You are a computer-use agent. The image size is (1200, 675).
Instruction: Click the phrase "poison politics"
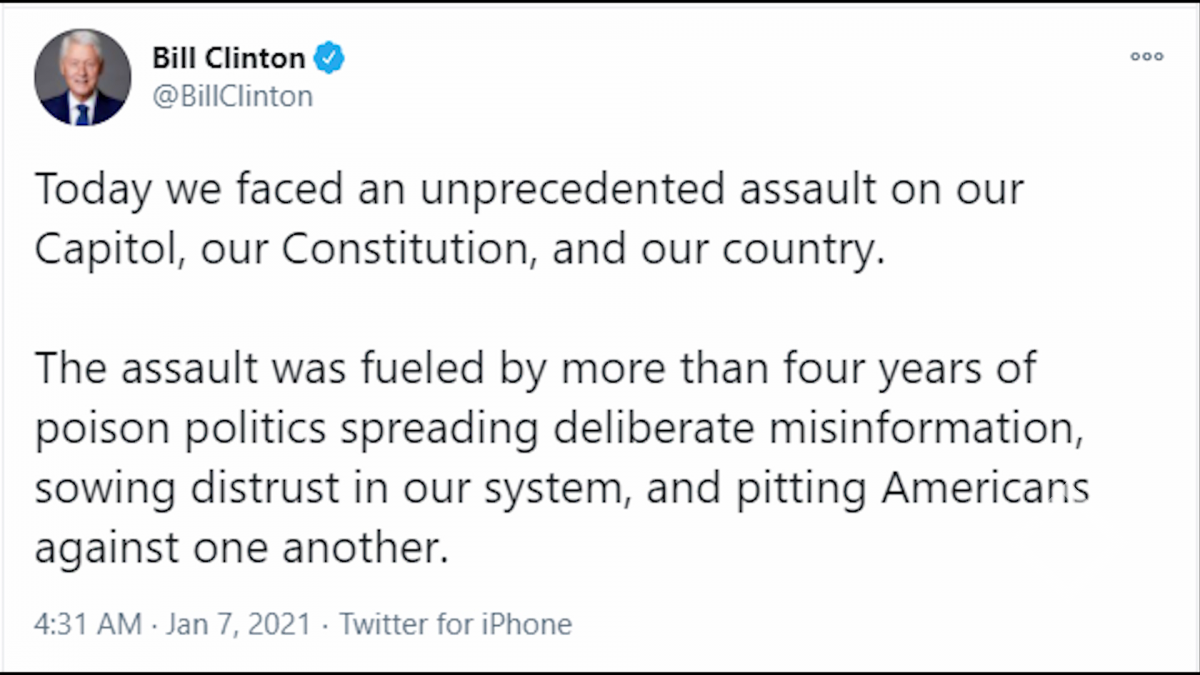[180, 428]
